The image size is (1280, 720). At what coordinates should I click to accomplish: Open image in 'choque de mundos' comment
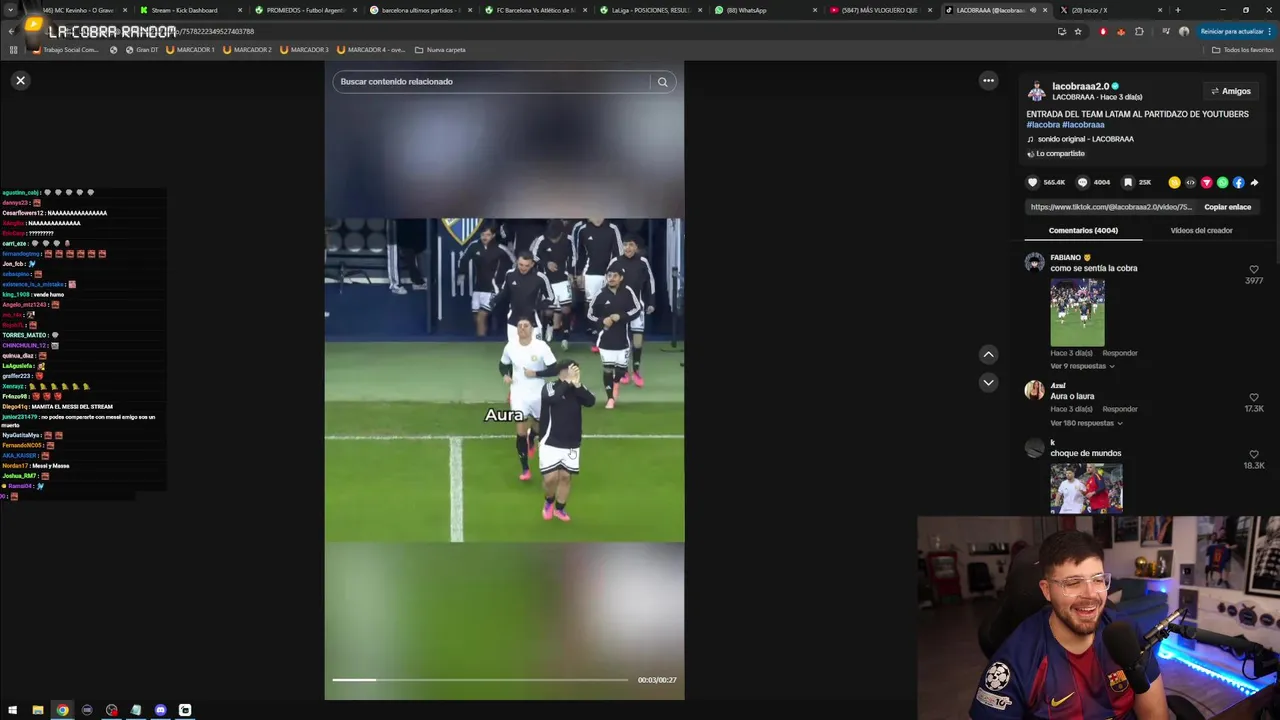[1086, 489]
